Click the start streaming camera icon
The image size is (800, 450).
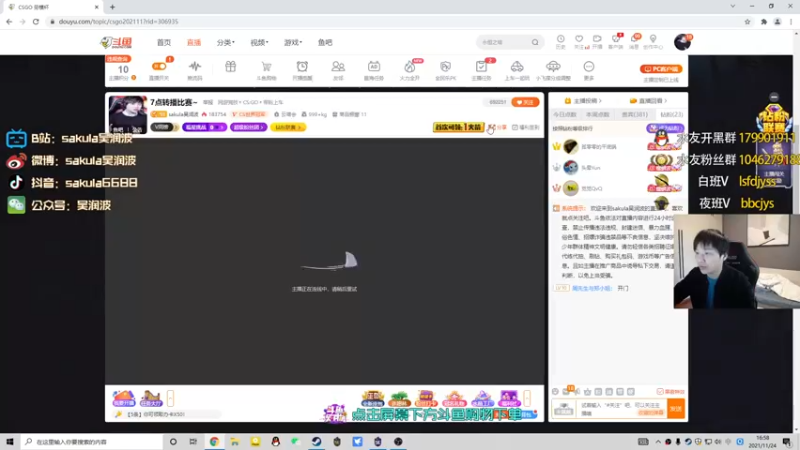597,41
